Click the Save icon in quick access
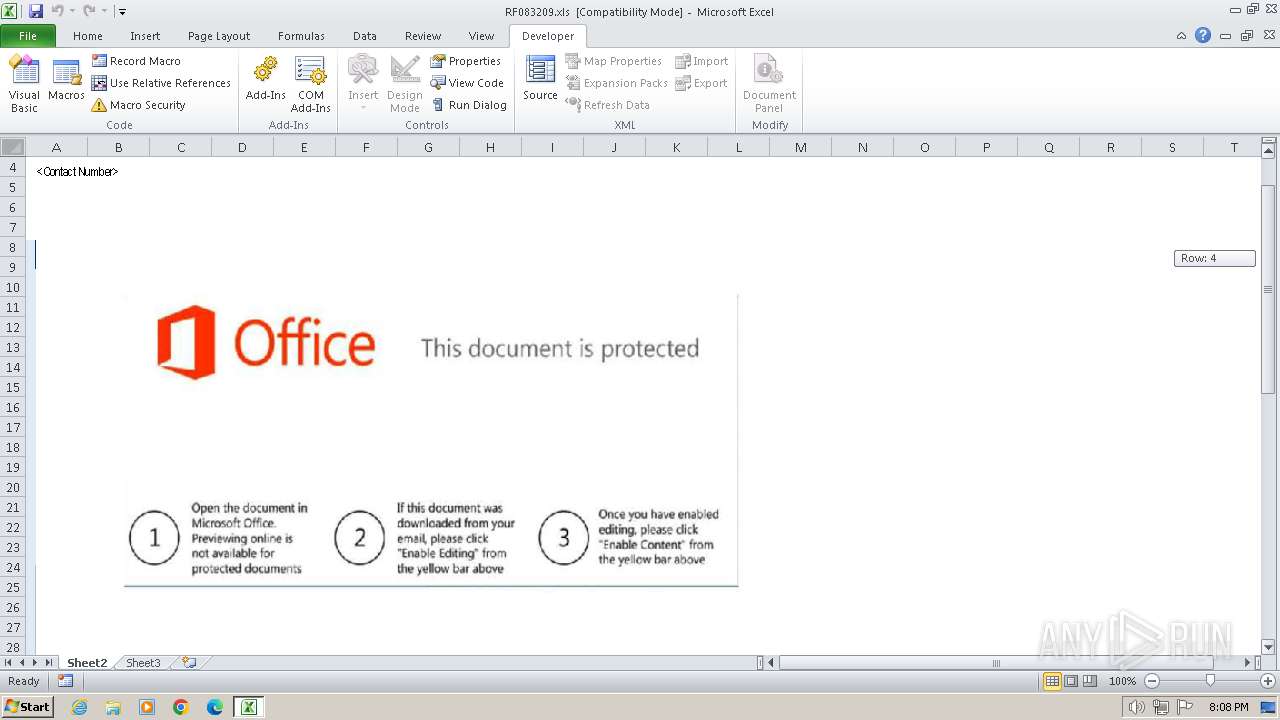The image size is (1280, 720). pyautogui.click(x=36, y=11)
